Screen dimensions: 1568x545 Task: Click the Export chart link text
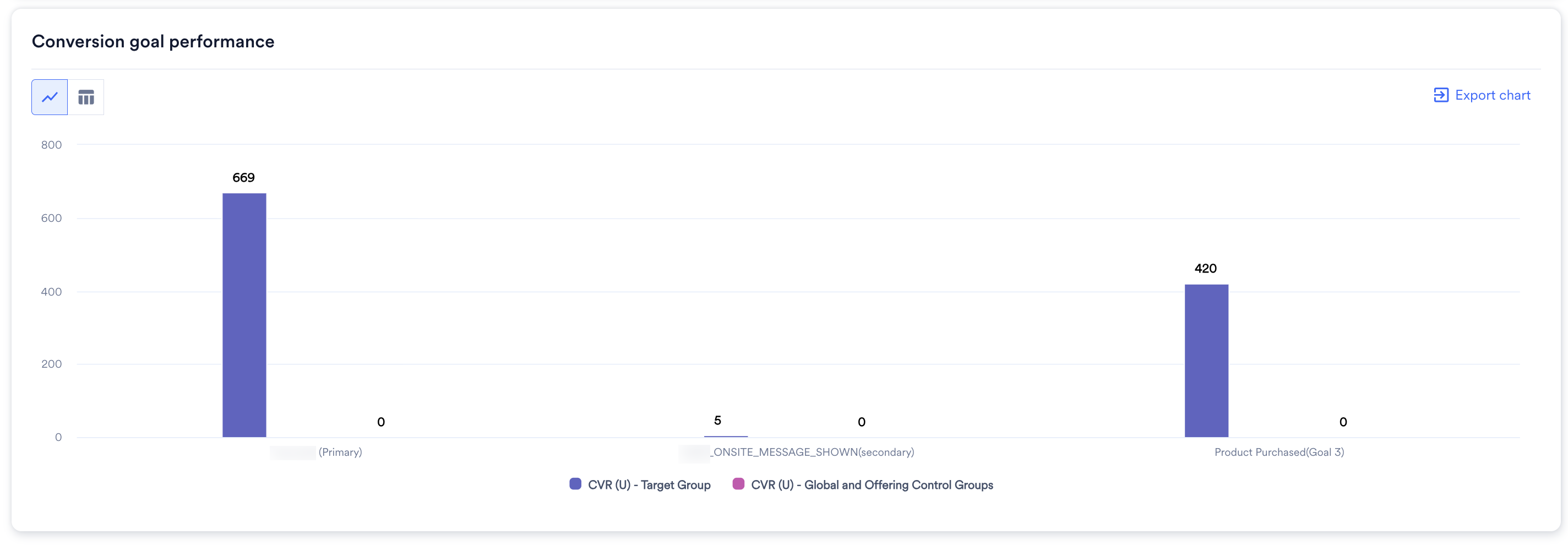(x=1492, y=95)
